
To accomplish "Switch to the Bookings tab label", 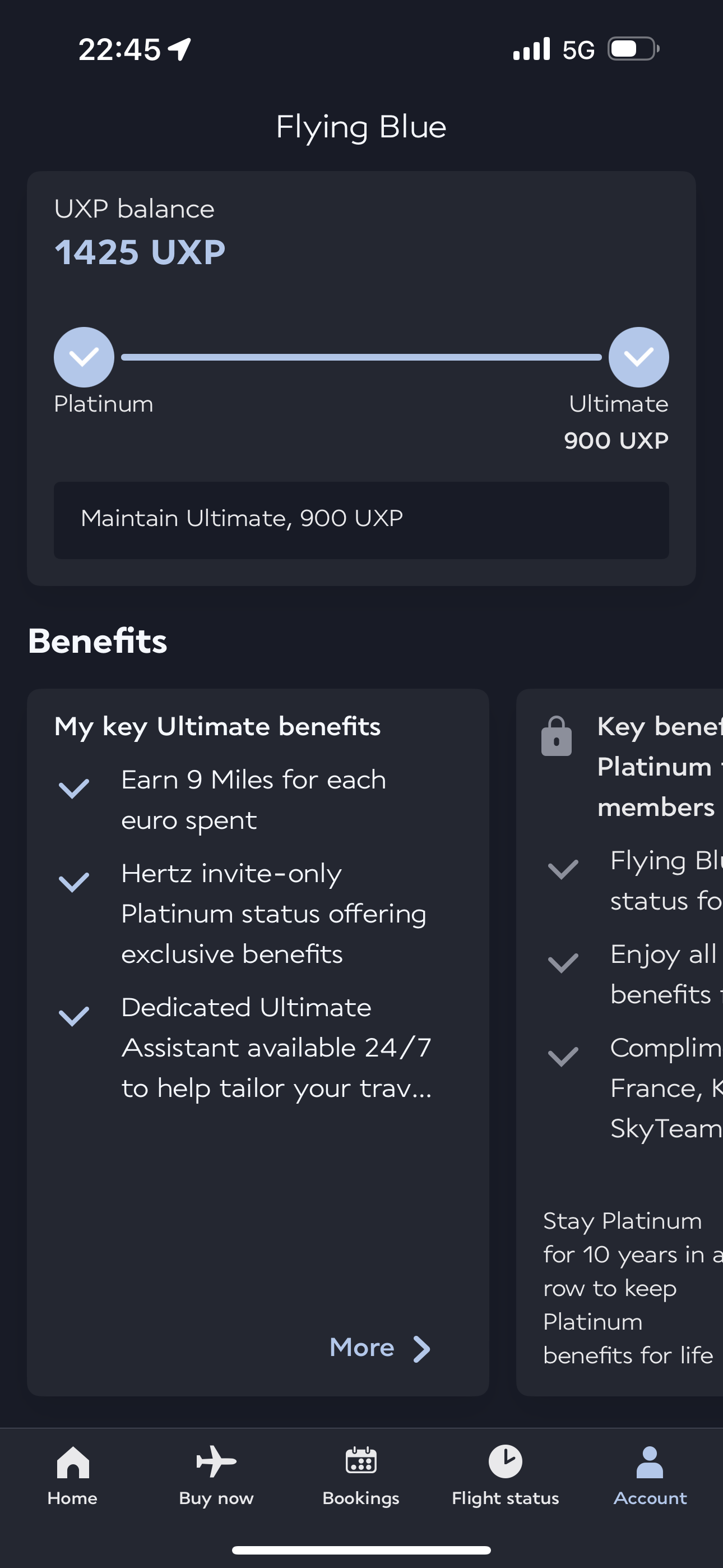I will pos(361,1498).
